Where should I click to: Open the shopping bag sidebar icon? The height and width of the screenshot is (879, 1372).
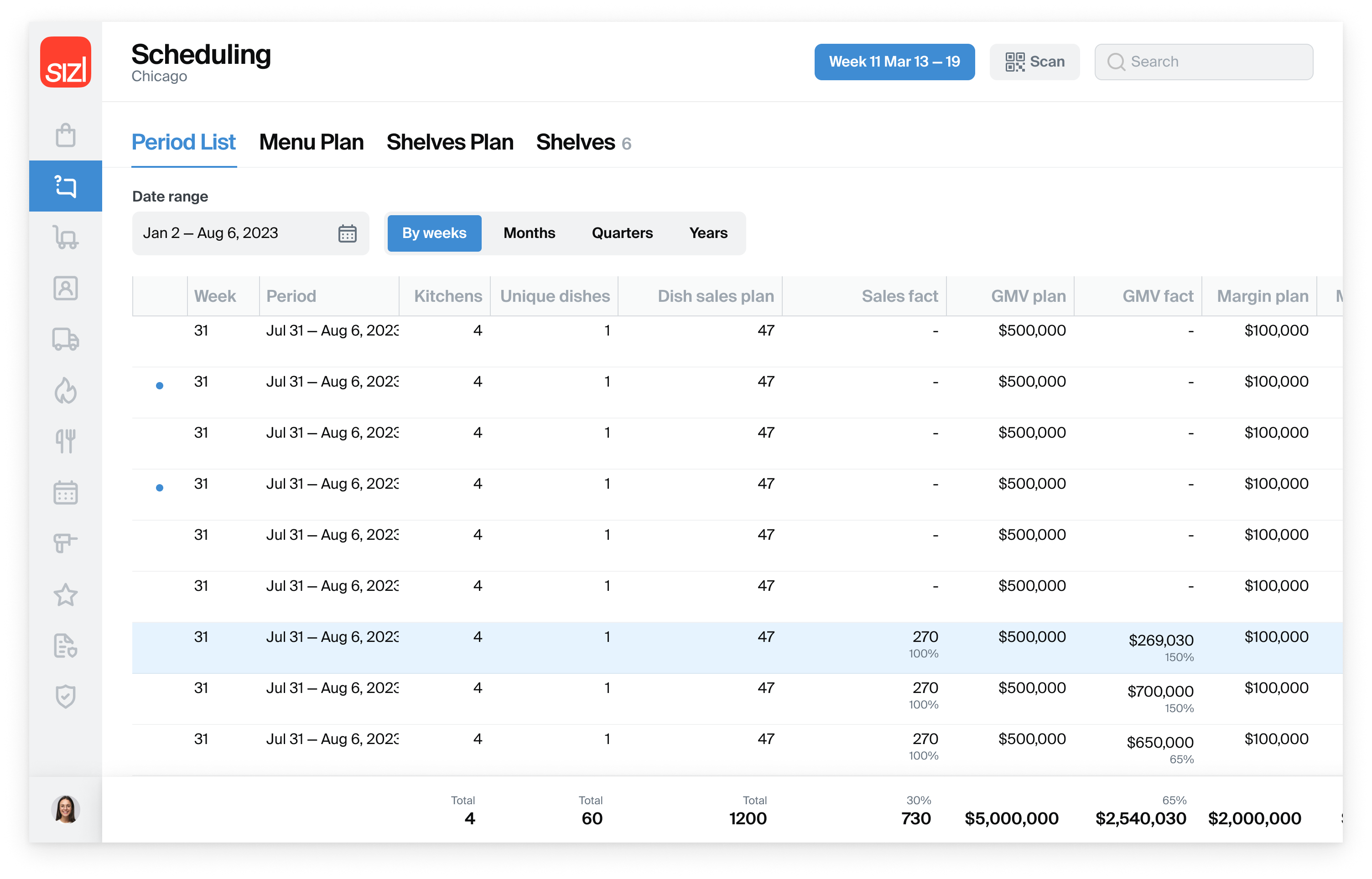point(66,135)
